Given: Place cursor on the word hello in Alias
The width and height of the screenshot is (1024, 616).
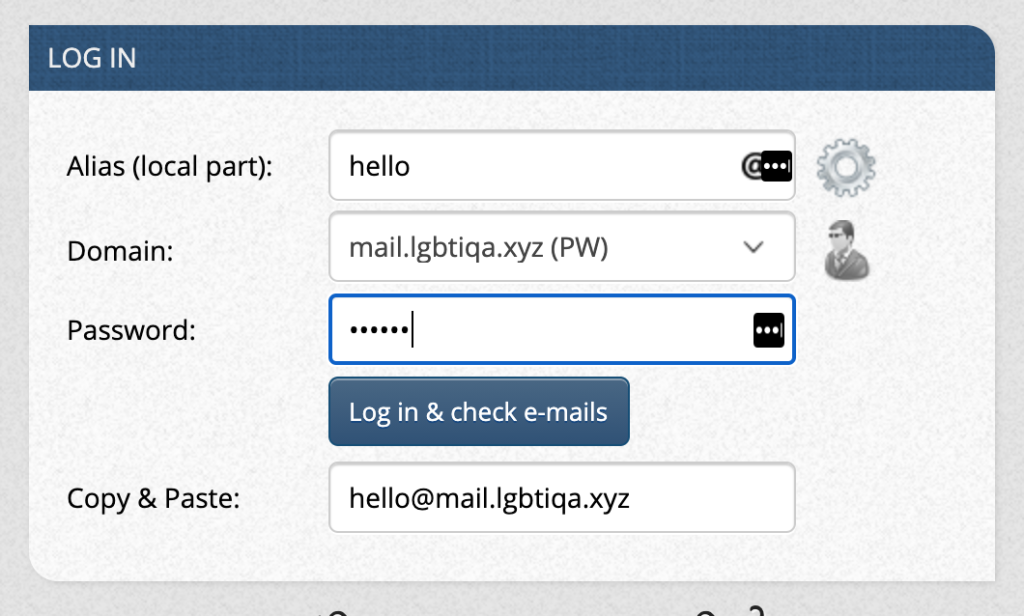Looking at the screenshot, I should pyautogui.click(x=379, y=166).
